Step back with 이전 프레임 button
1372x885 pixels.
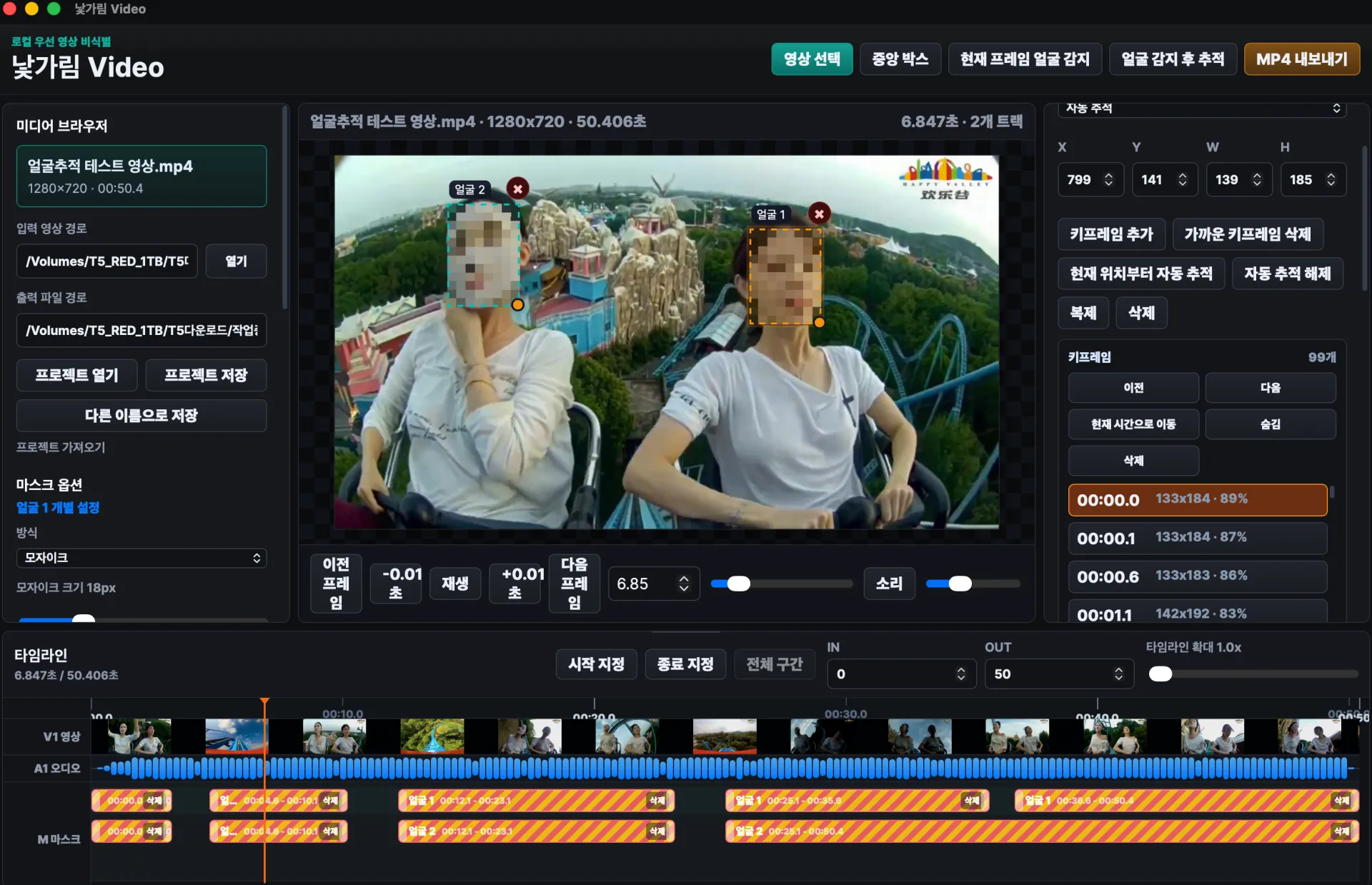336,584
